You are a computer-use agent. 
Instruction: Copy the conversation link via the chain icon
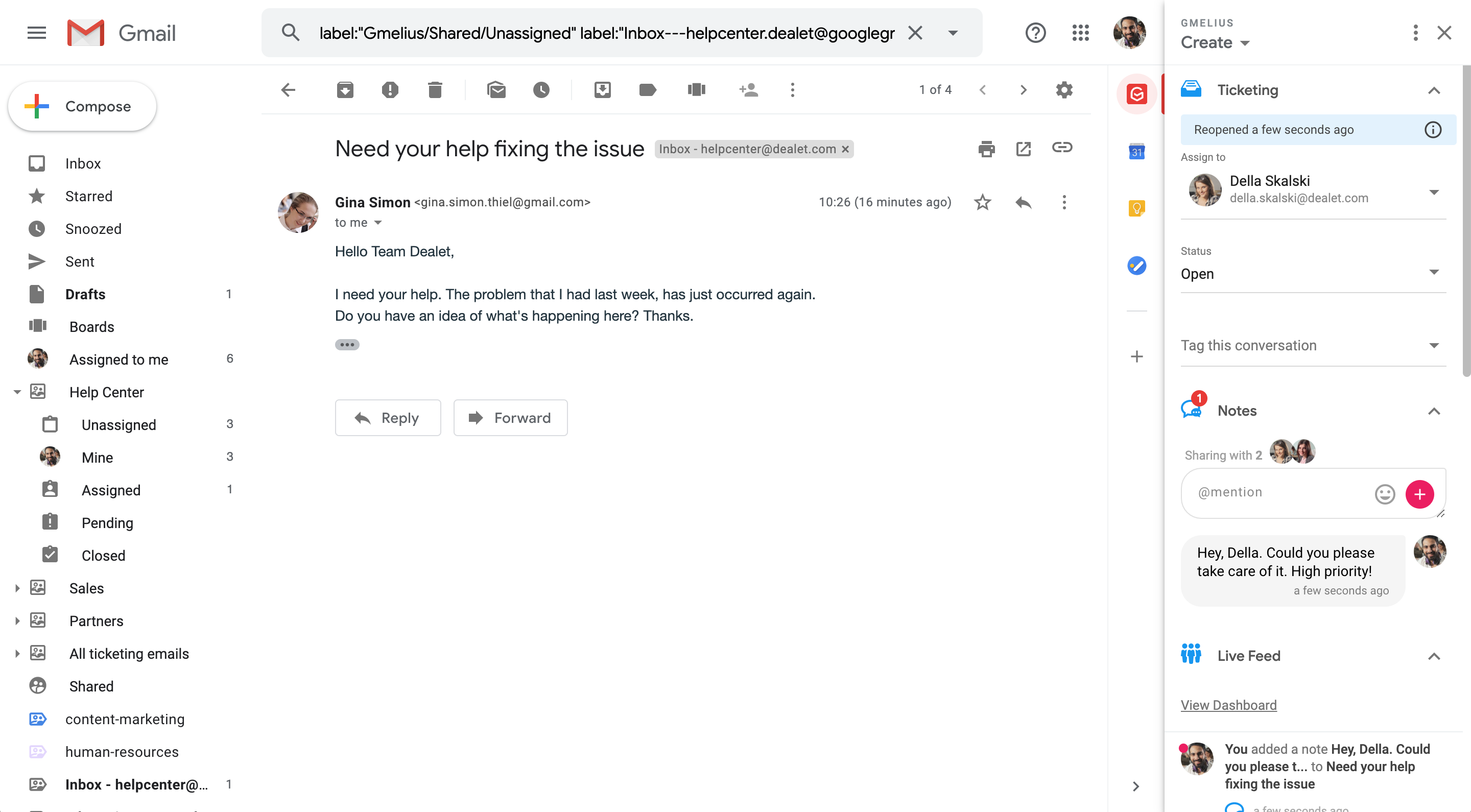1061,148
